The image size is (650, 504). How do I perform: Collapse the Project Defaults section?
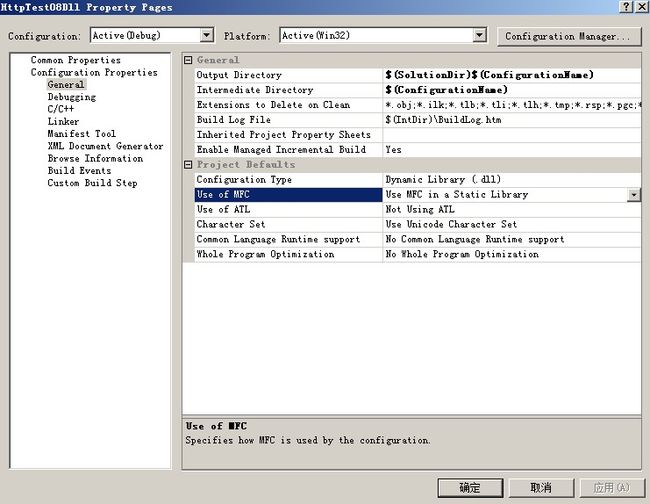189,165
